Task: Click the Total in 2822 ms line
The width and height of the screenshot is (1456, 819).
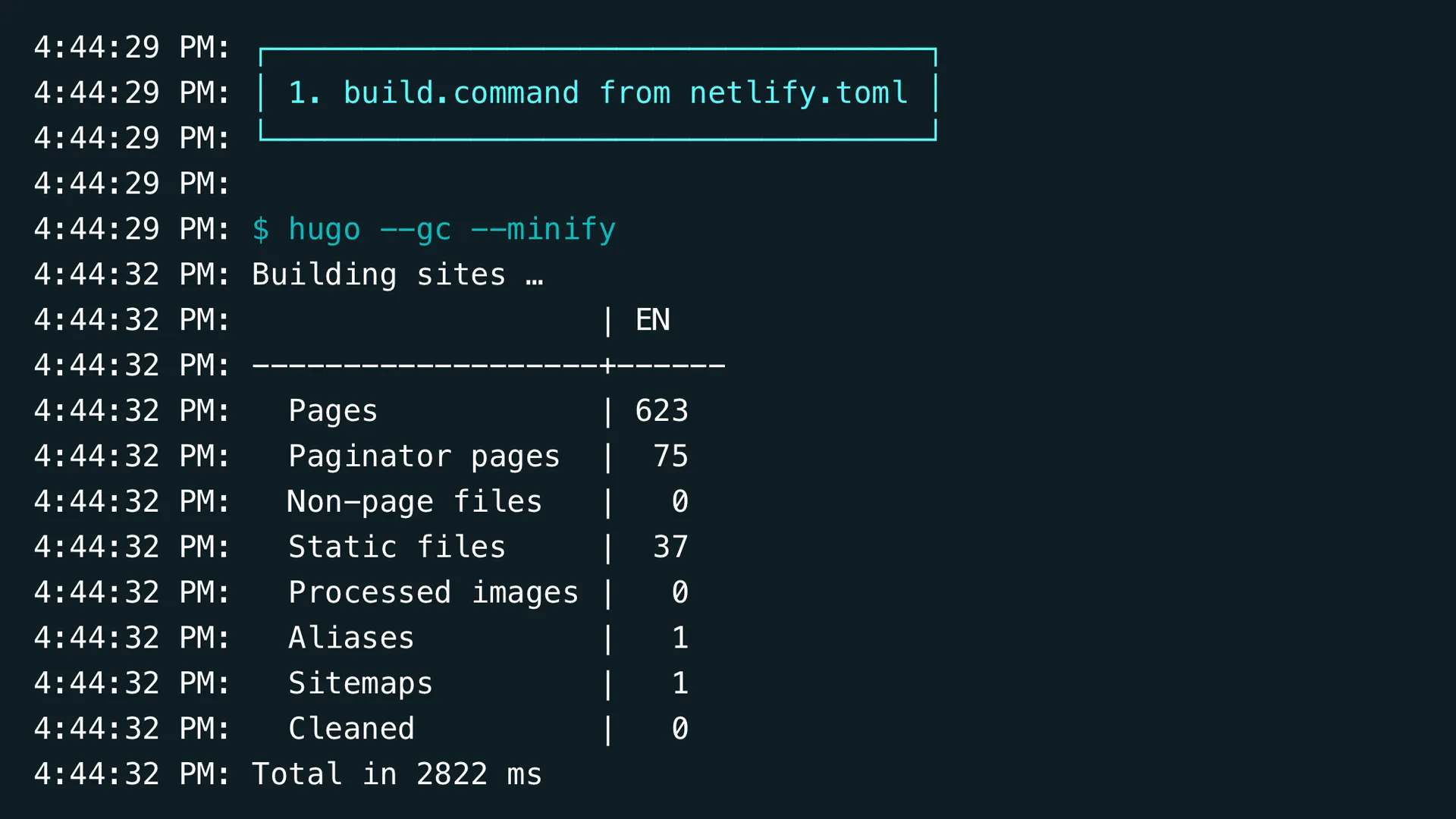Action: [x=397, y=775]
